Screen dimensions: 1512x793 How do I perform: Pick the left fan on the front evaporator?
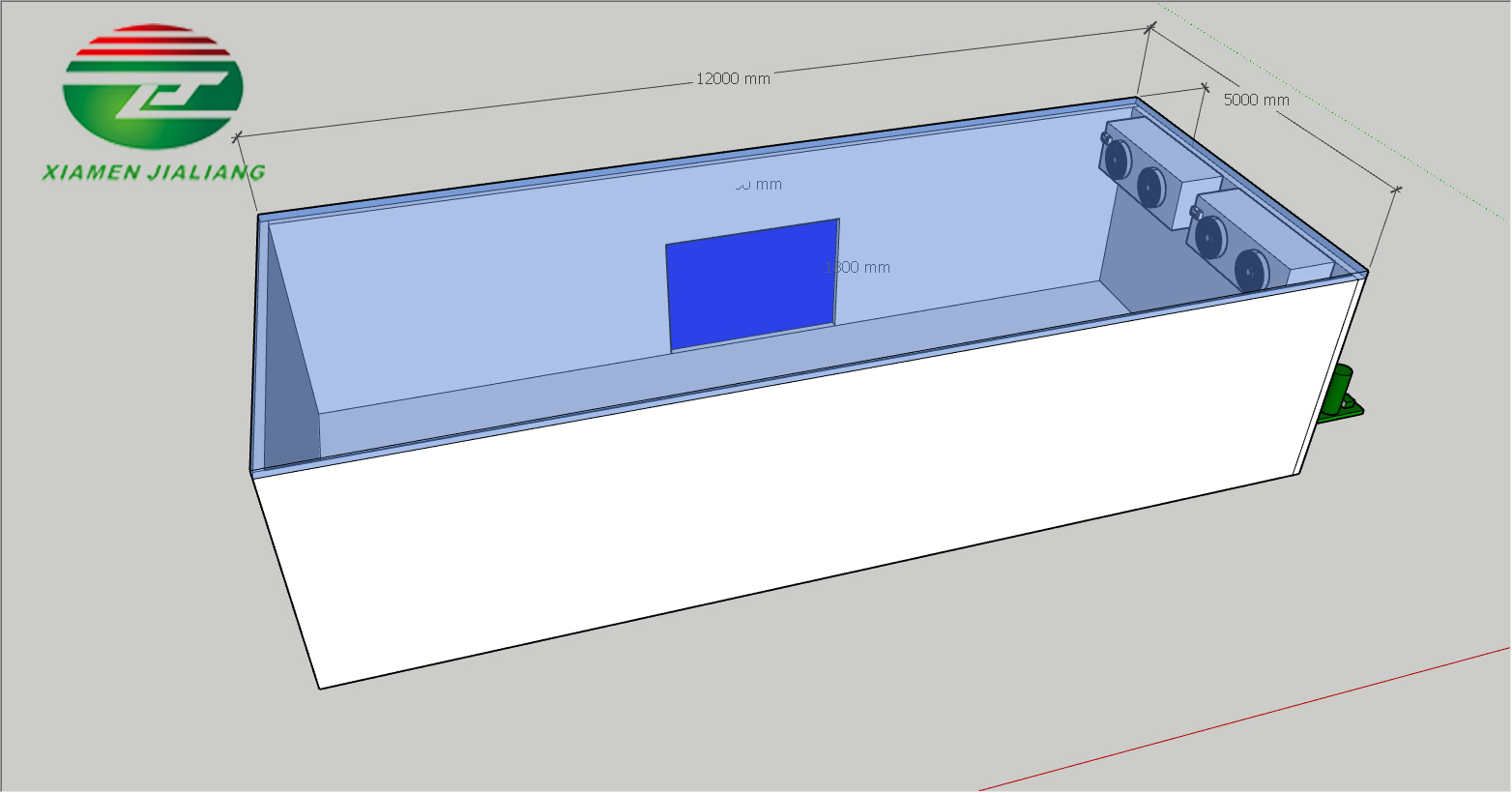[1207, 235]
